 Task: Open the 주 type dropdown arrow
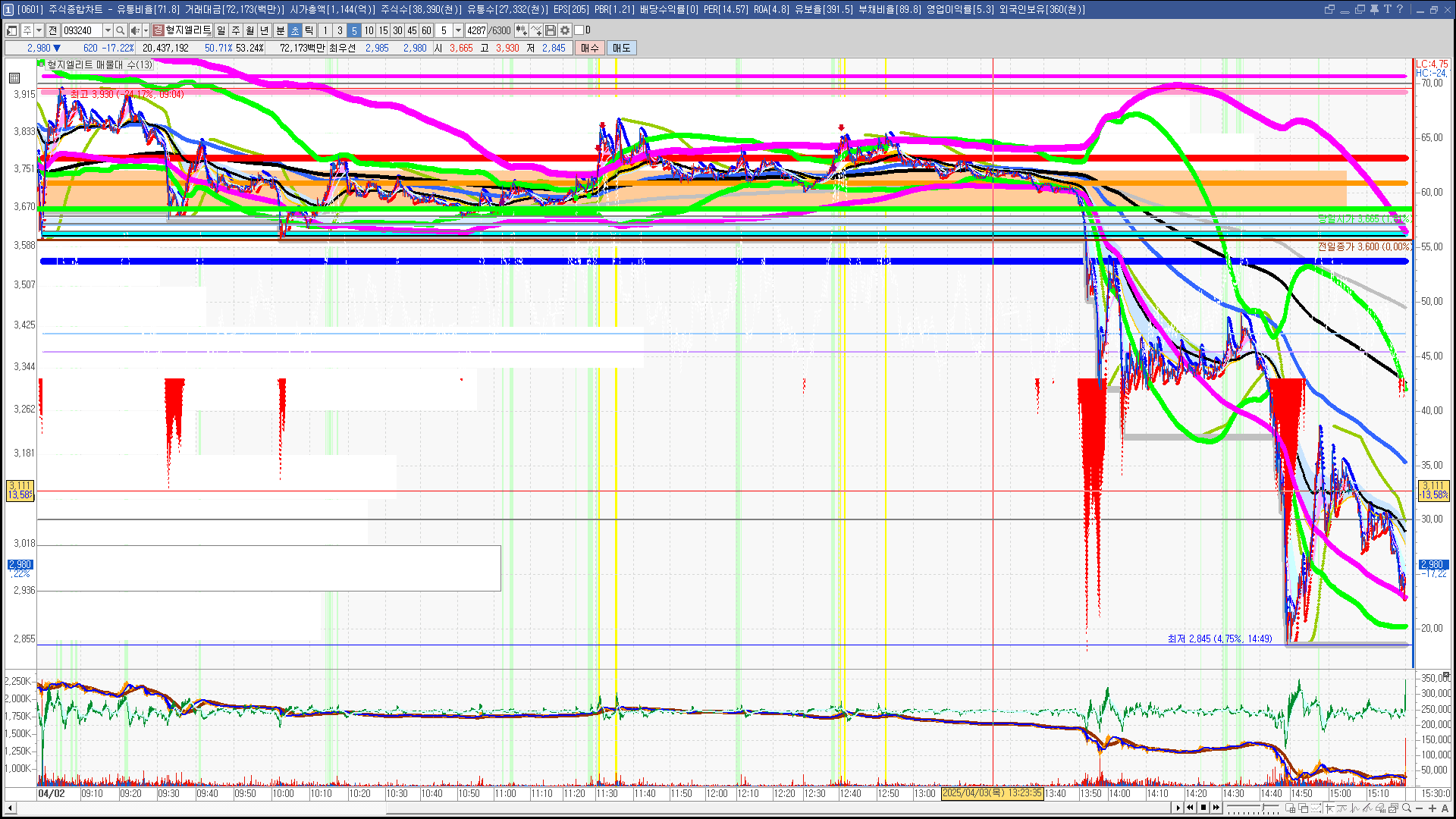pos(39,30)
